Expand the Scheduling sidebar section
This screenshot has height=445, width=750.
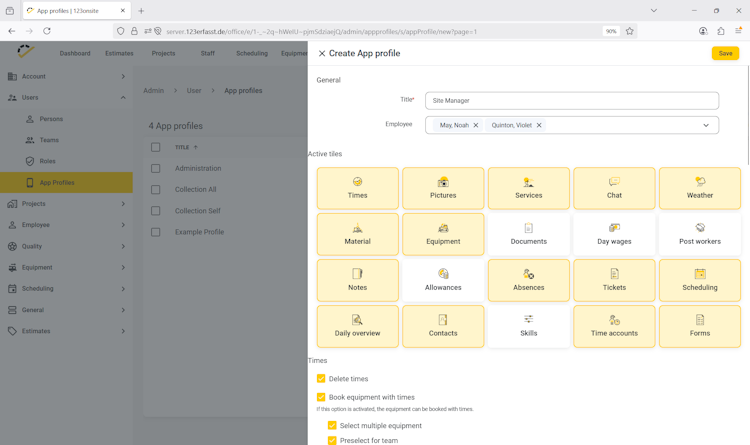[x=66, y=289]
